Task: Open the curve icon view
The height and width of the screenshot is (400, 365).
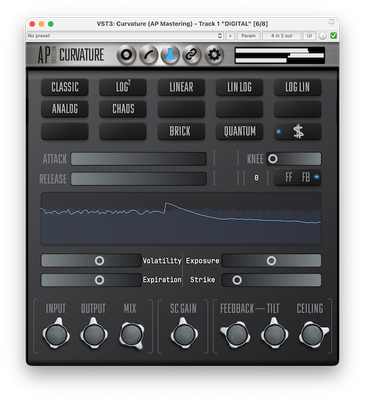Action: click(148, 55)
